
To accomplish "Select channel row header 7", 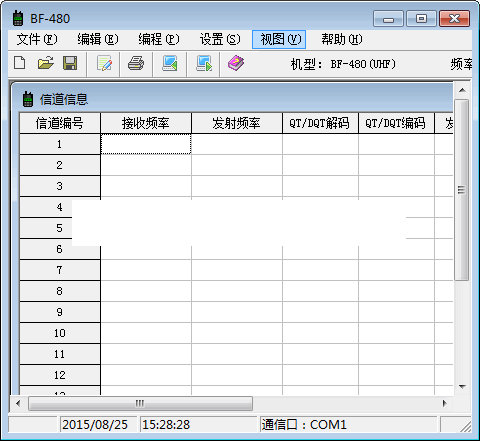I will tap(60, 270).
